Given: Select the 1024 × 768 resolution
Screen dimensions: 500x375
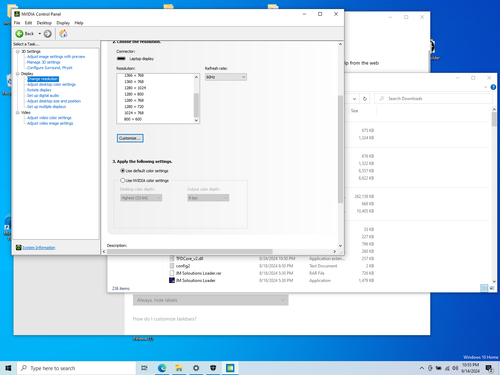Looking at the screenshot, I should pyautogui.click(x=134, y=113).
